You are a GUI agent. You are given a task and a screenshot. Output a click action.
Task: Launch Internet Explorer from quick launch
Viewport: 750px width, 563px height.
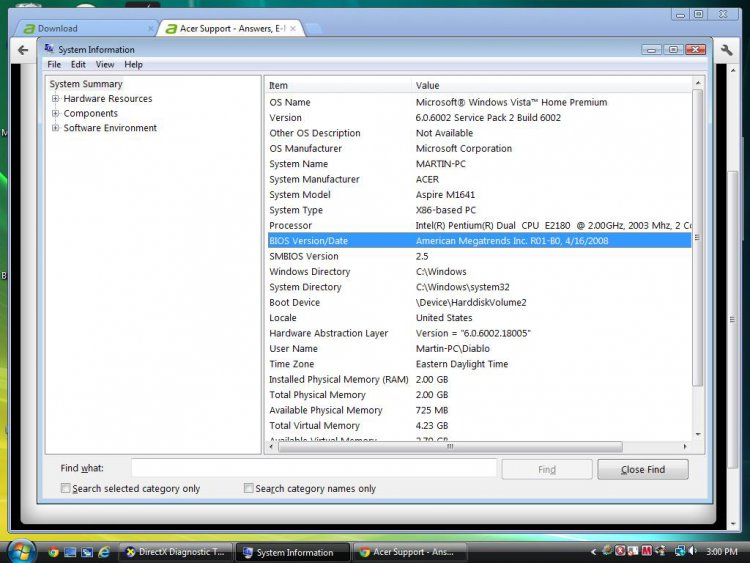coord(104,552)
